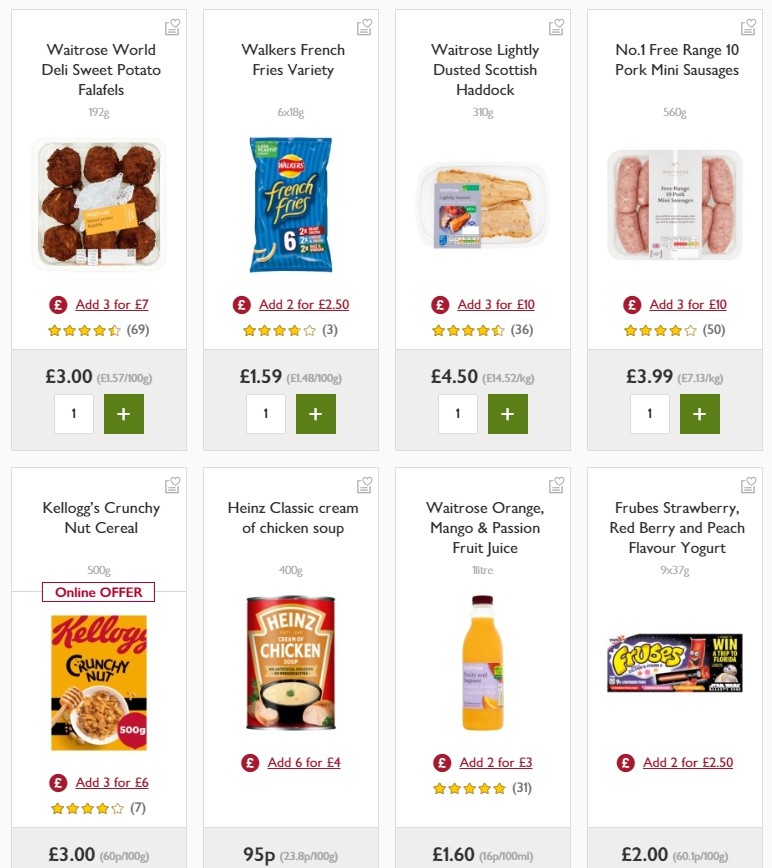The height and width of the screenshot is (868, 772).
Task: Toggle favourite on the Lightly Dusted Scottish Haddock
Action: 556,28
